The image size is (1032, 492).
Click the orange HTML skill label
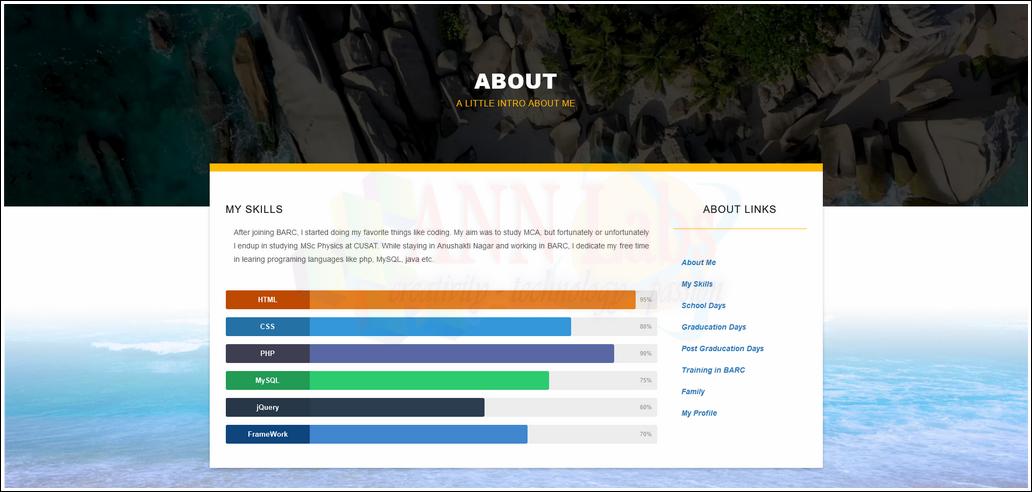point(267,300)
